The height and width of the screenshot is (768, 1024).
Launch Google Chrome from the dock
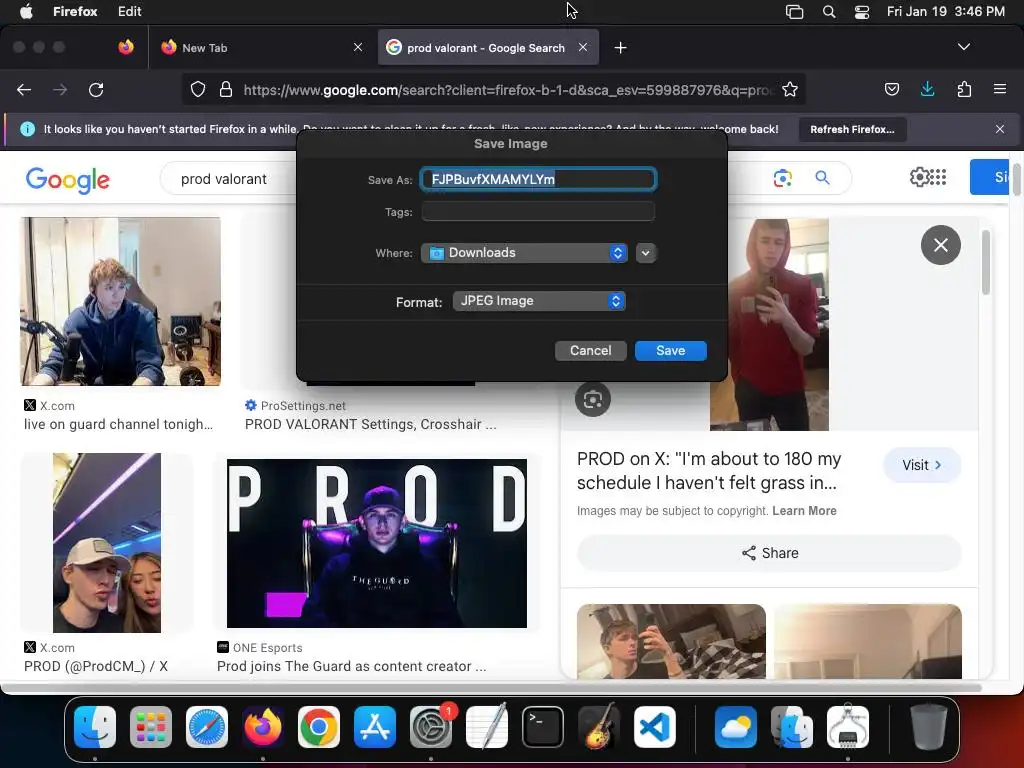pos(319,727)
